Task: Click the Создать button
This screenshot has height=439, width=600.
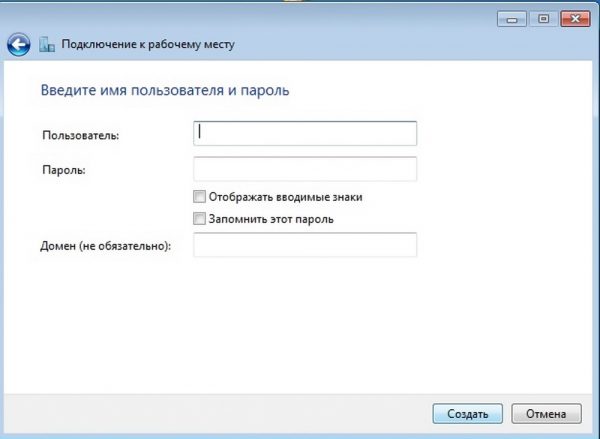Action: (468, 414)
